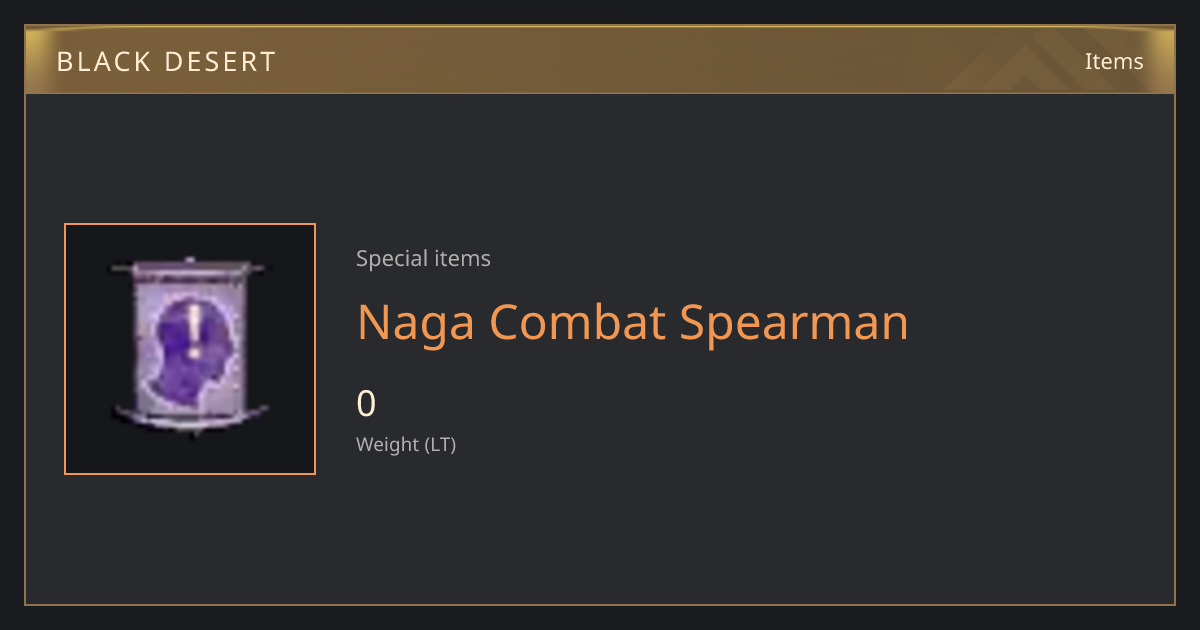Open the BLACK DESERT title link
1200x630 pixels.
coord(166,62)
